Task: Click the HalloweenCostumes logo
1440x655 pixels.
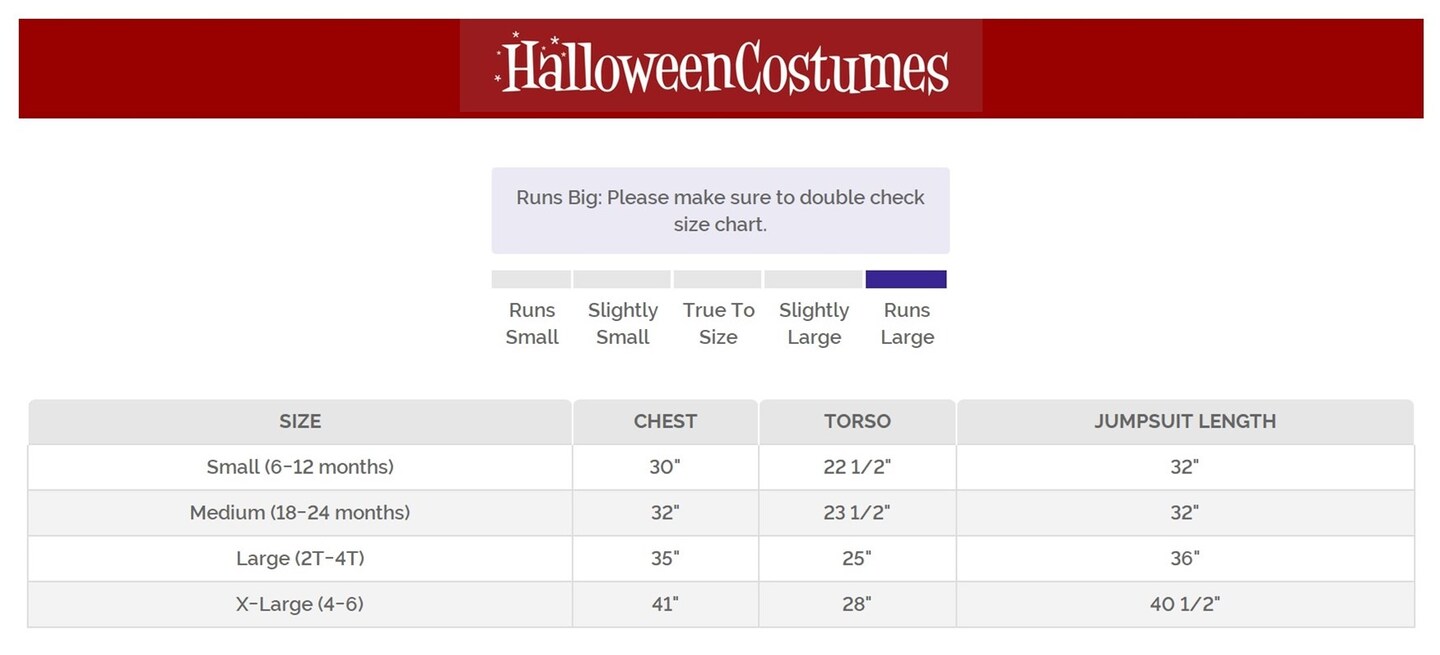Action: point(721,66)
